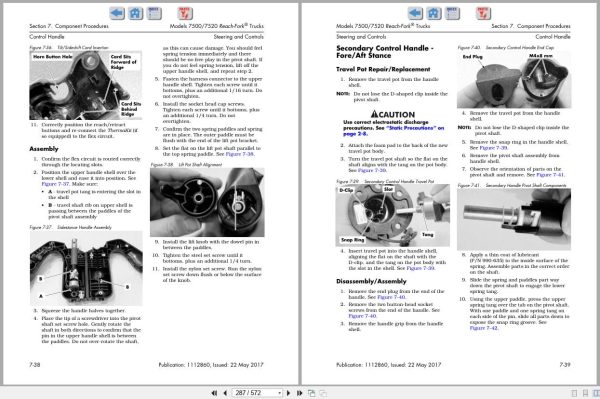Switch to continuous page view icon
The image size is (600, 399).
[x=585, y=393]
